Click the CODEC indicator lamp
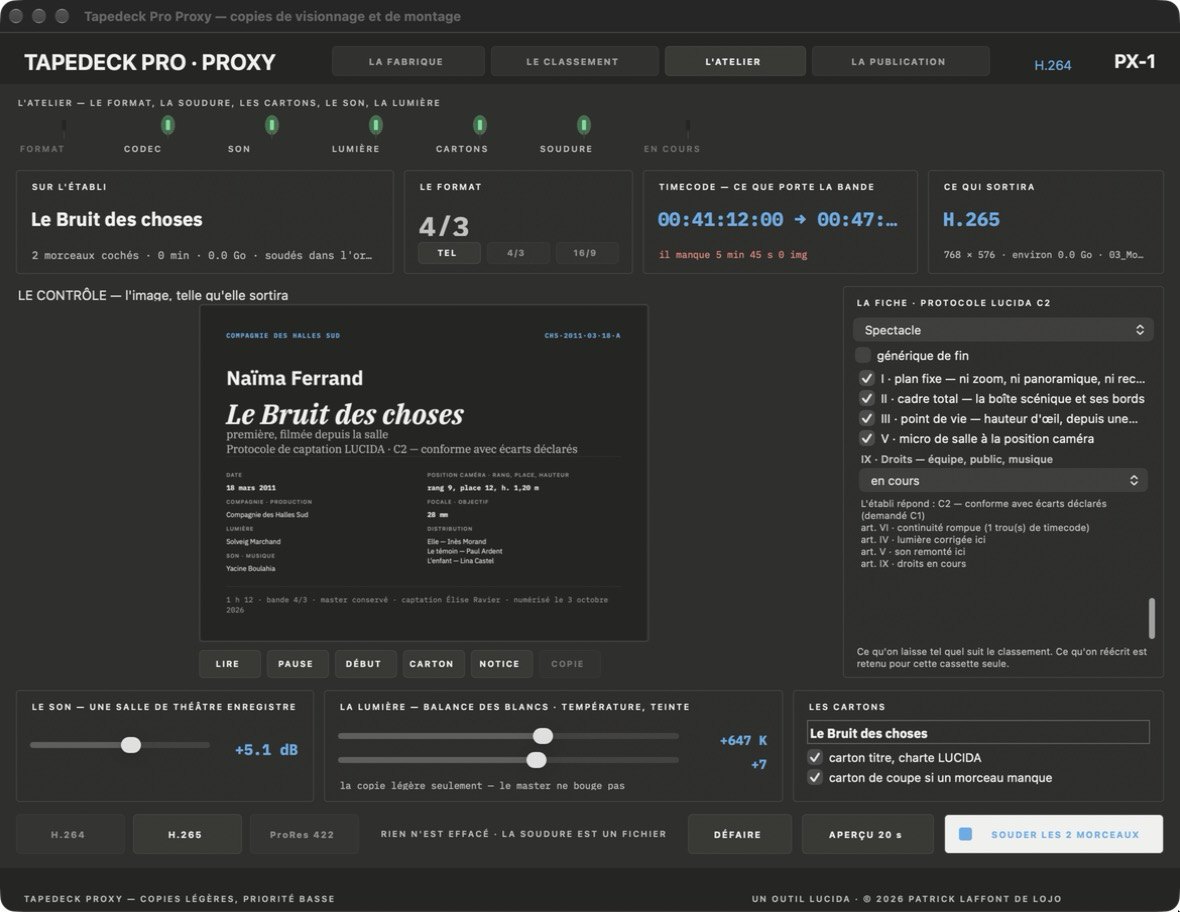1180x912 pixels. 168,125
